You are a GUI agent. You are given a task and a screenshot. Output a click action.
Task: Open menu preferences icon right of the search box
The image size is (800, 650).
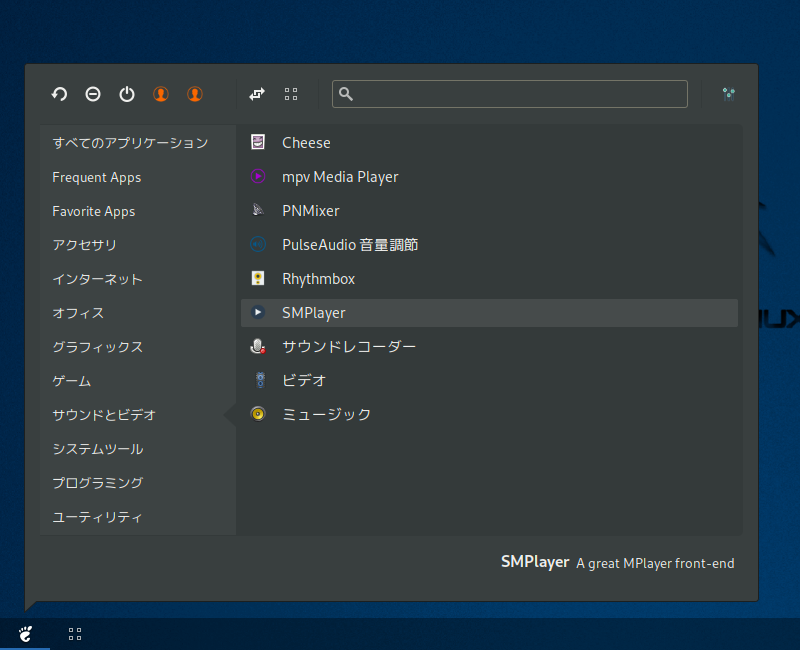click(728, 94)
